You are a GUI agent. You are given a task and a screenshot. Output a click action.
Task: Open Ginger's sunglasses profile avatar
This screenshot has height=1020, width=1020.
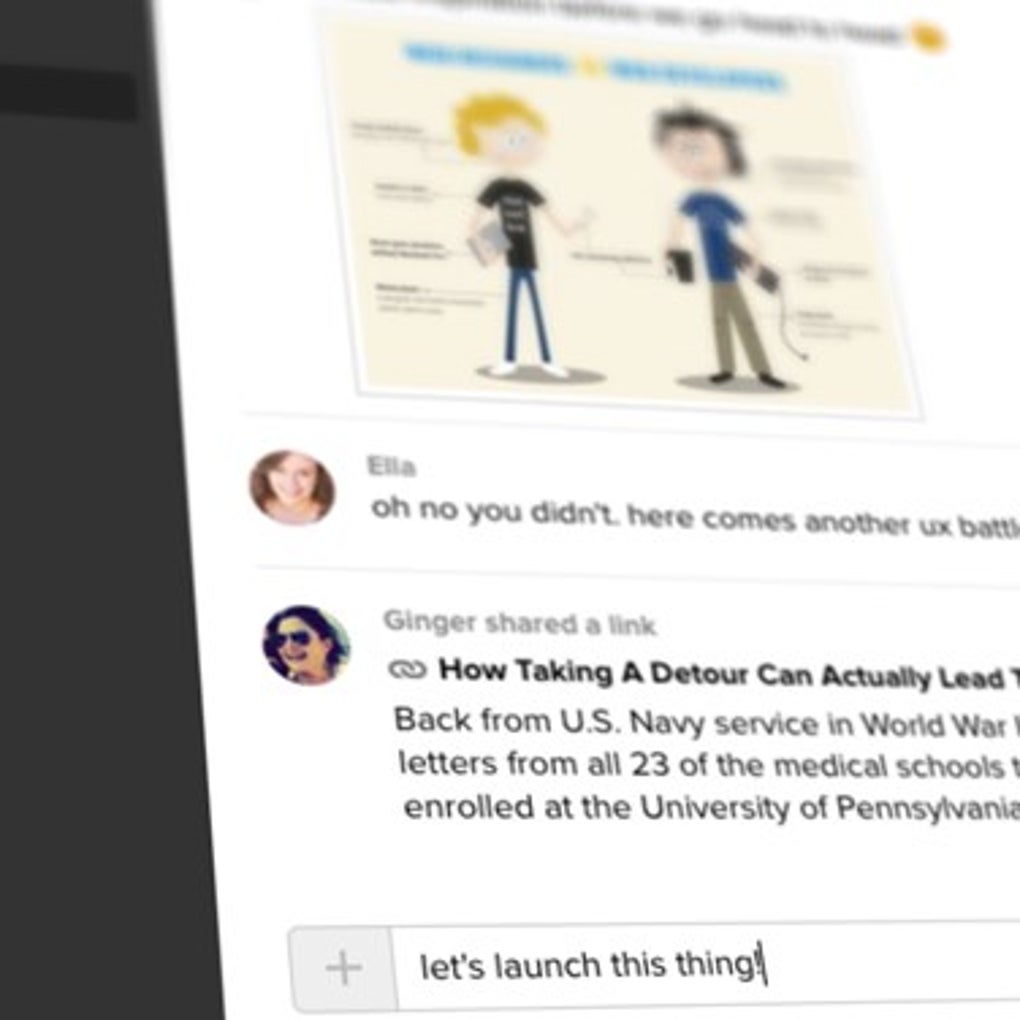coord(306,645)
